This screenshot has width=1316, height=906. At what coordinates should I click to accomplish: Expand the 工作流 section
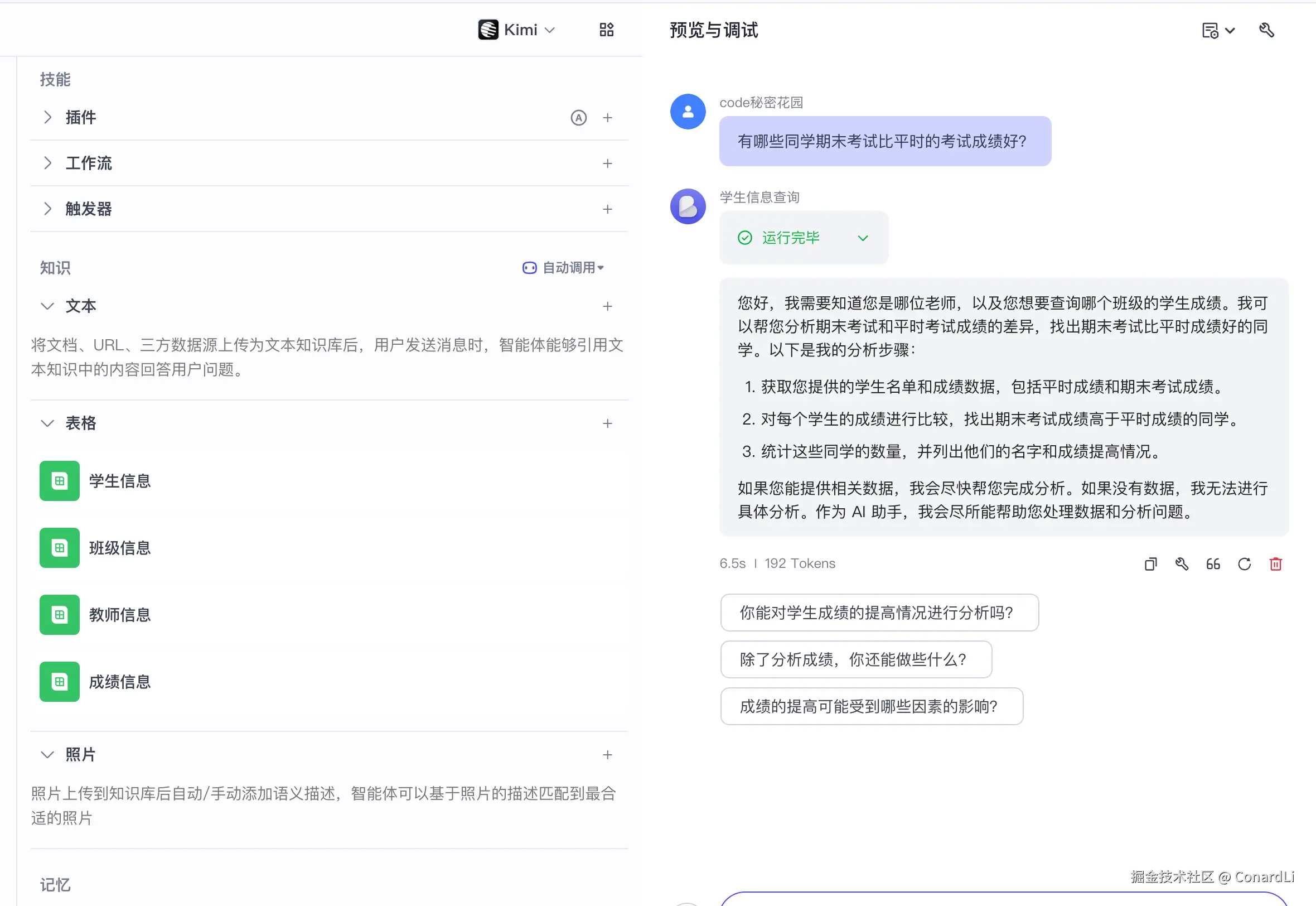(47, 163)
